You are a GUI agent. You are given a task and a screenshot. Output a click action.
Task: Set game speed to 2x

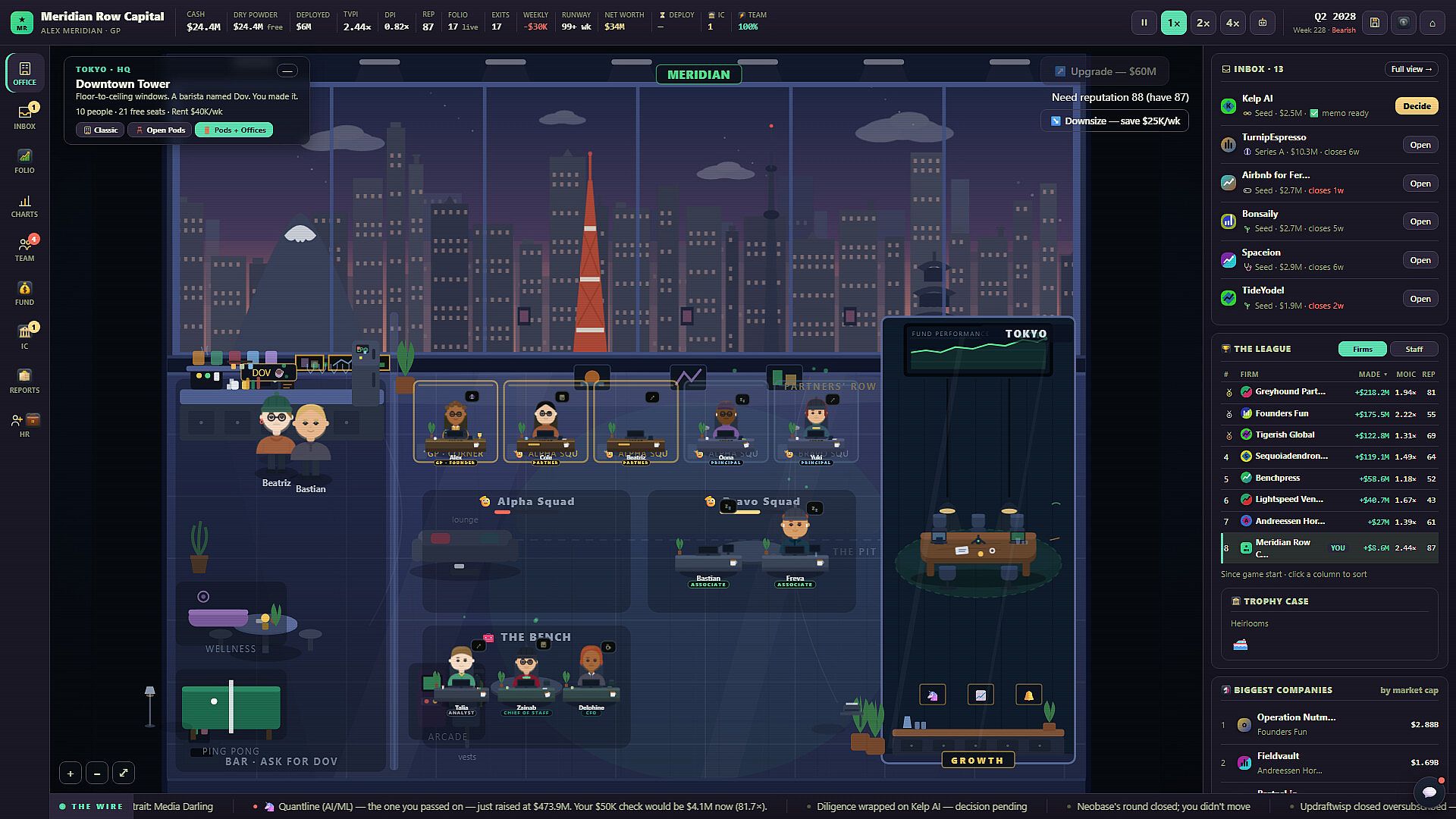point(1203,23)
